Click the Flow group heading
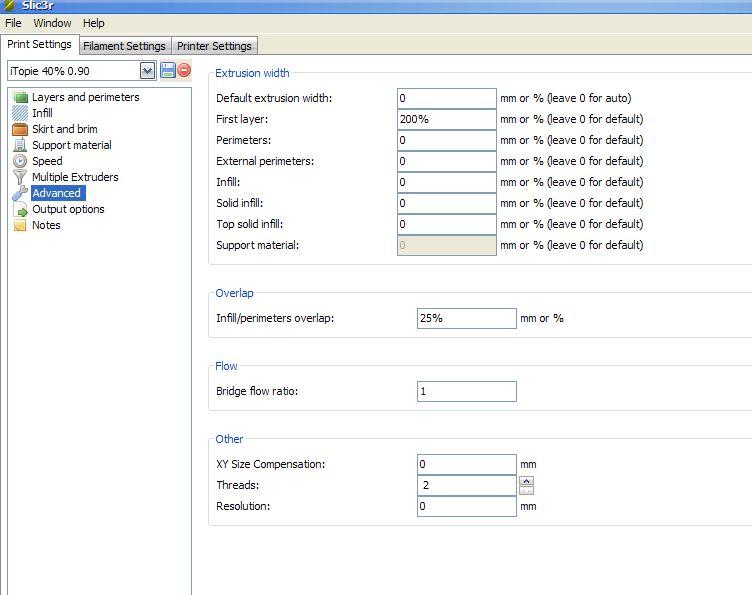The image size is (752, 595). point(226,366)
